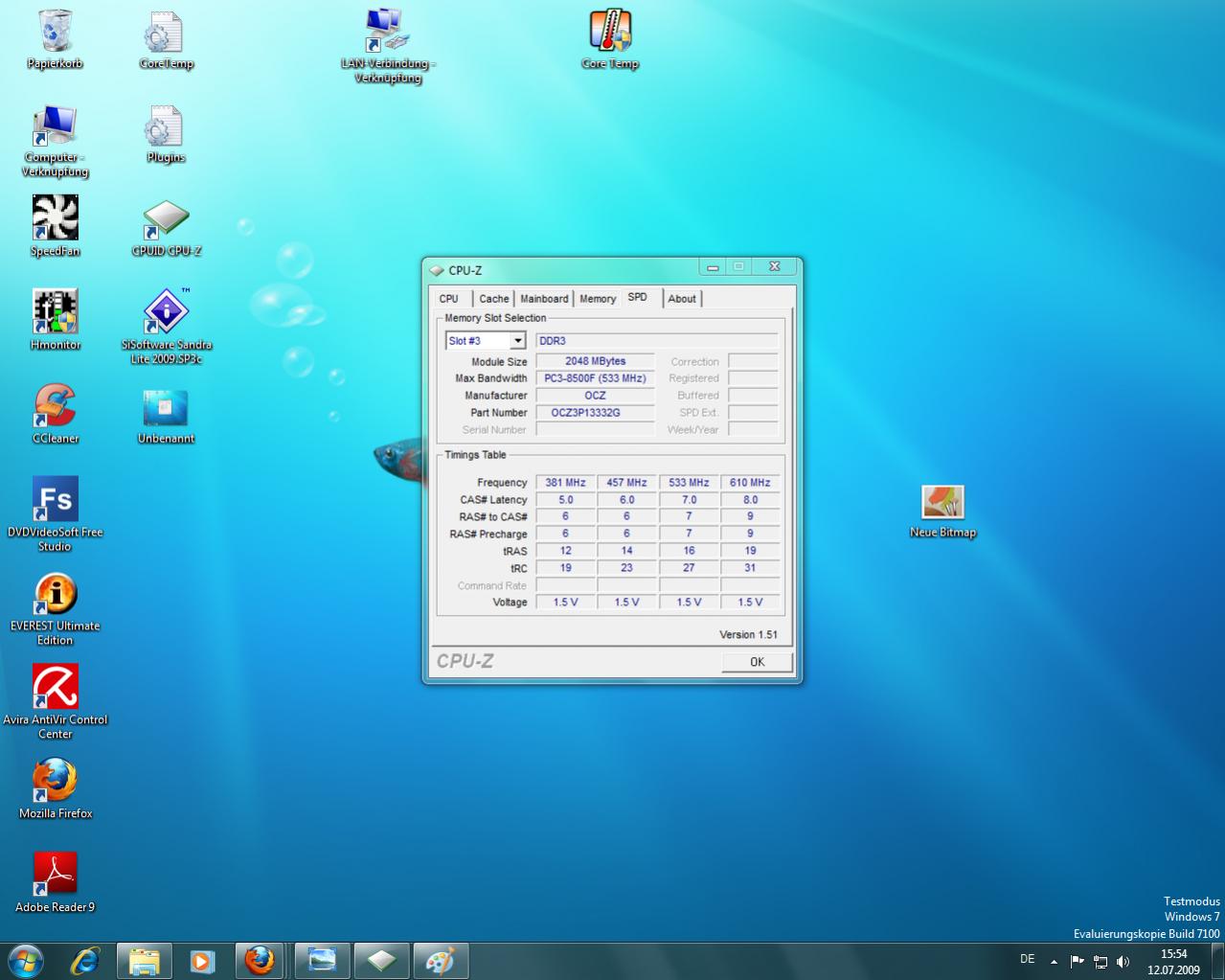1225x980 pixels.
Task: Click the tRC value 31
Action: point(750,568)
